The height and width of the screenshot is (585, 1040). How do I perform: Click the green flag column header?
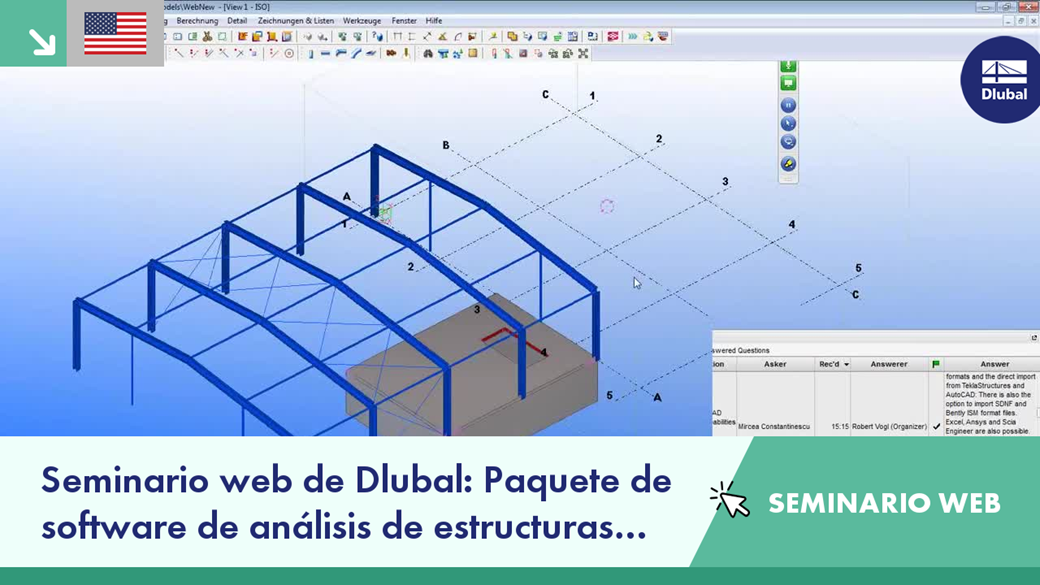(936, 364)
